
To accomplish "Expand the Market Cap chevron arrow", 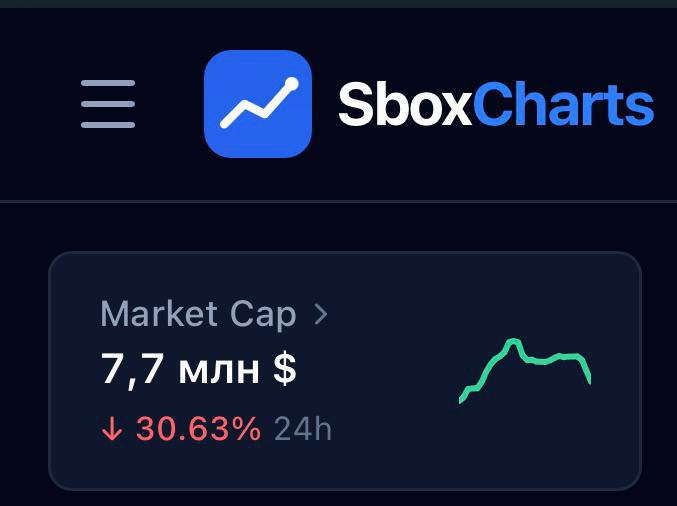I will pos(321,314).
